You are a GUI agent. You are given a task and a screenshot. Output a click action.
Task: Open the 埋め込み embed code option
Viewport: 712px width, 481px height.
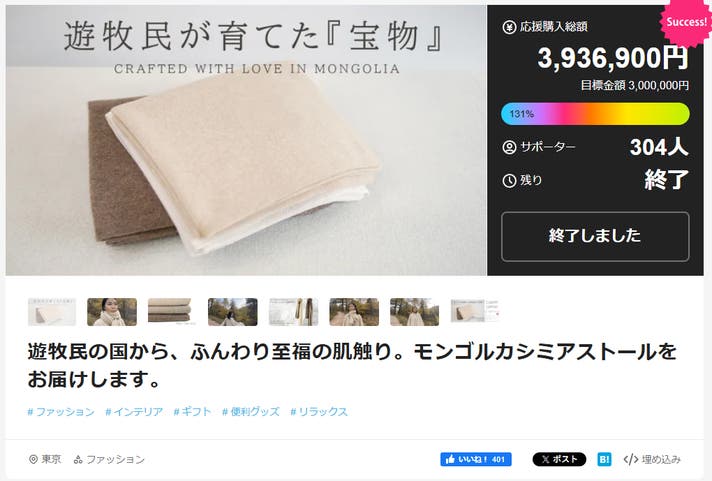tap(653, 460)
